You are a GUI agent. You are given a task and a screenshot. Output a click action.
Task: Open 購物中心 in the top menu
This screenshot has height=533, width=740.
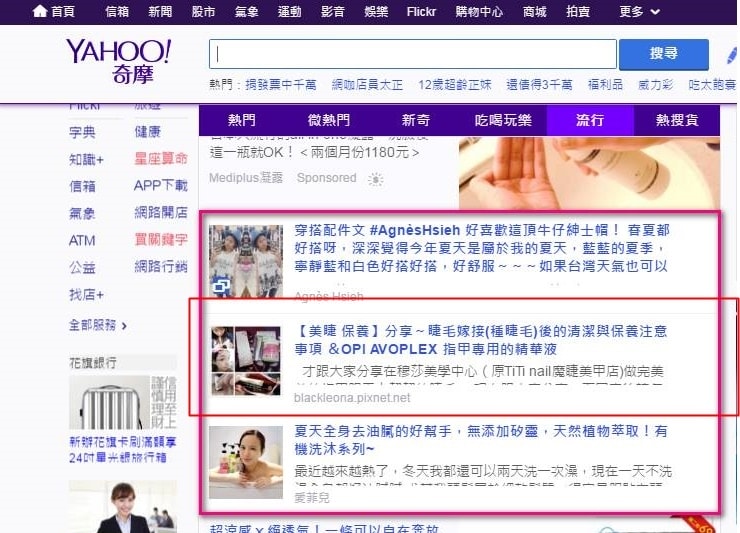tap(481, 11)
